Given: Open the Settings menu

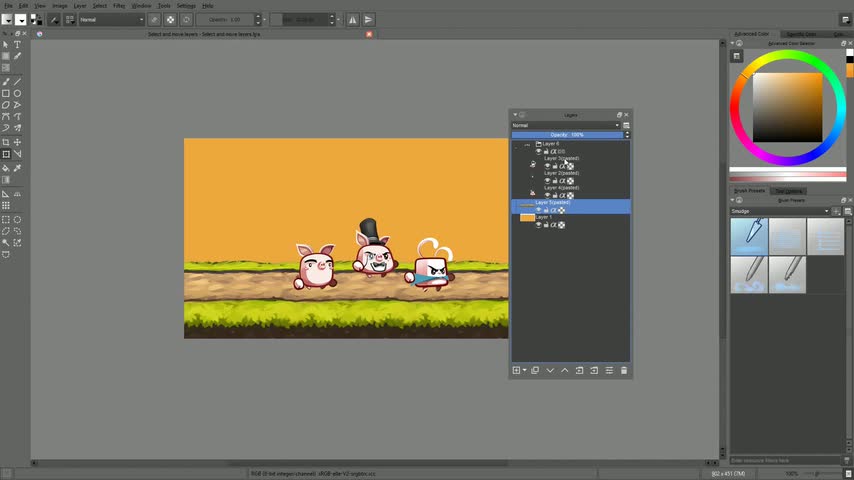Looking at the screenshot, I should tap(186, 6).
